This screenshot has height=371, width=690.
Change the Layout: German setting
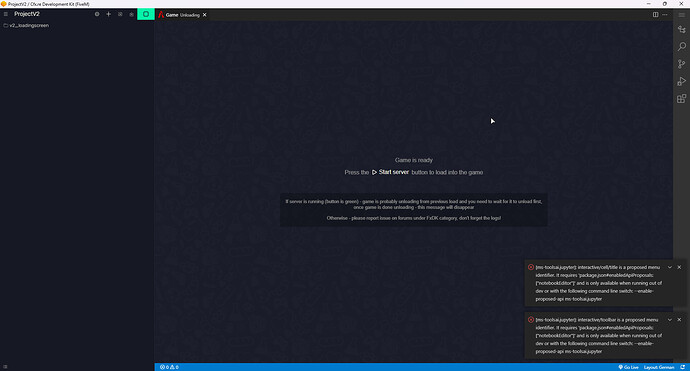tap(659, 367)
